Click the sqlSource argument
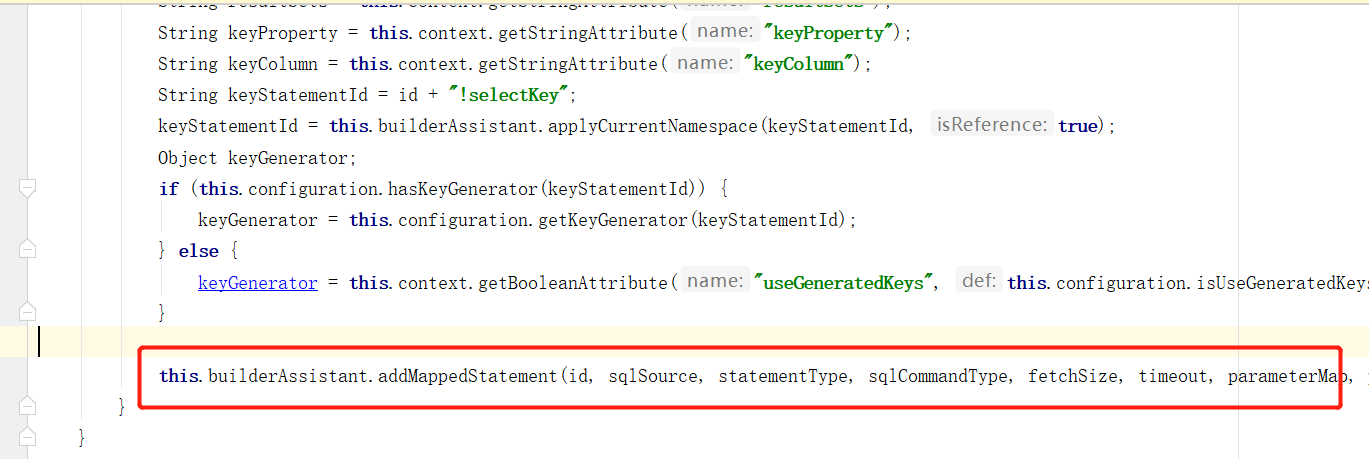This screenshot has width=1369, height=459. point(652,377)
